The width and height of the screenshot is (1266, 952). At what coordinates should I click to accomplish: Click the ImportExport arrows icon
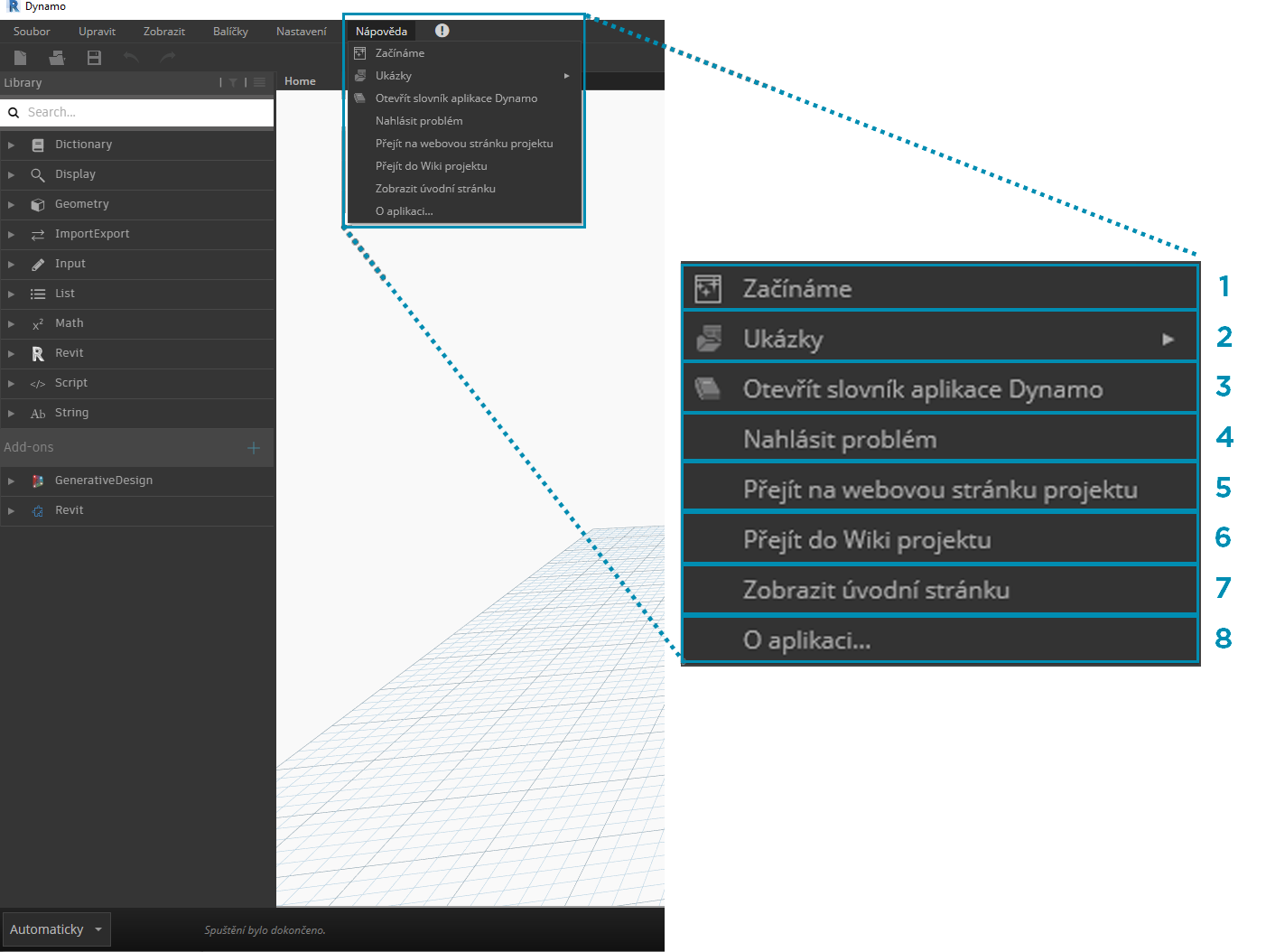click(x=38, y=234)
